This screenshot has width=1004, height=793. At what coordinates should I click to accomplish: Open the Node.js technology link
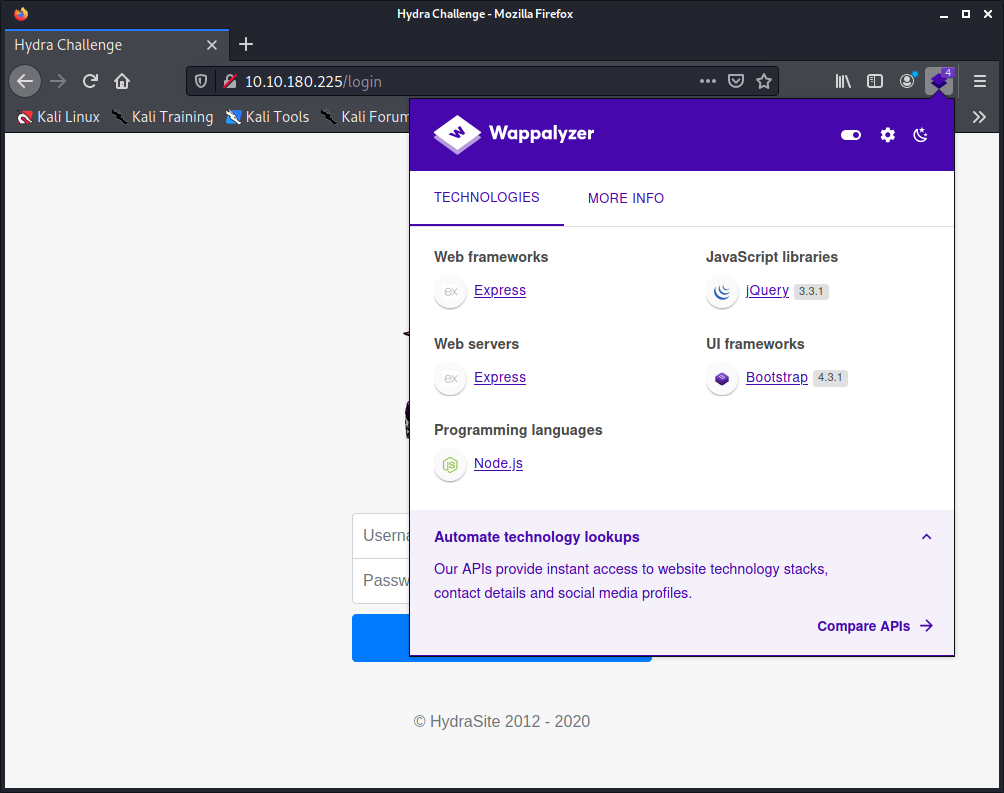[x=498, y=463]
